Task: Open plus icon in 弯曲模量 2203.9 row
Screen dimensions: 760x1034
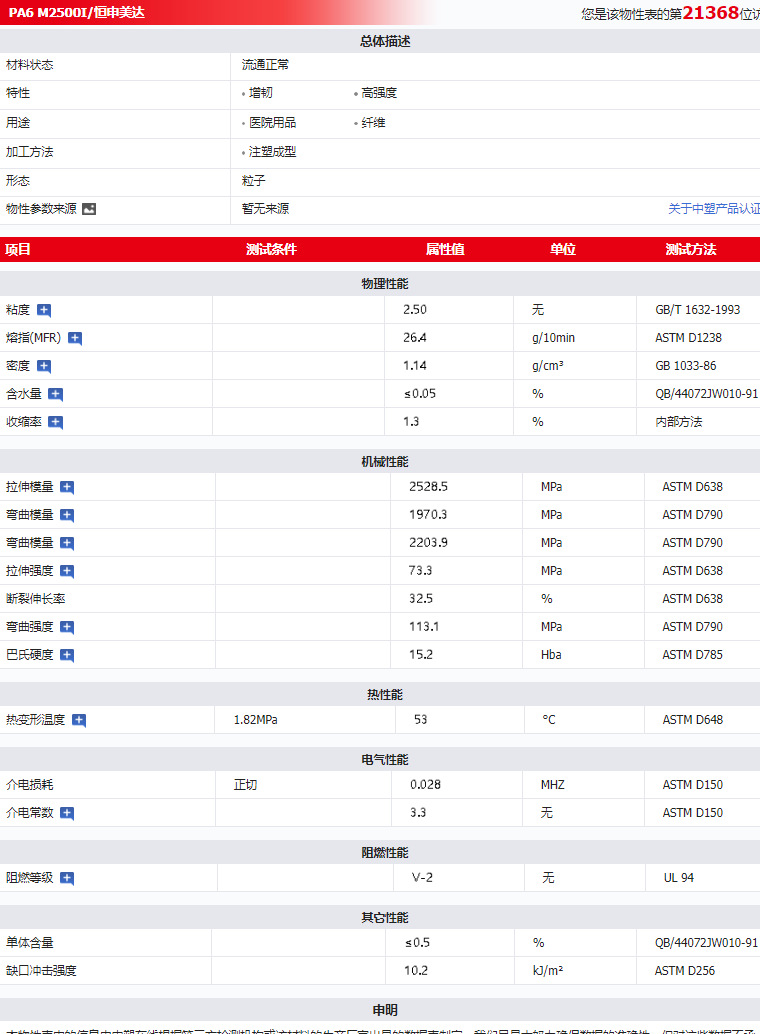Action: point(67,543)
